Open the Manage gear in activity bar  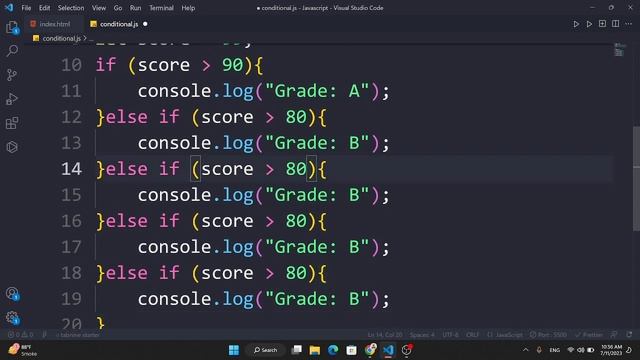pyautogui.click(x=12, y=318)
